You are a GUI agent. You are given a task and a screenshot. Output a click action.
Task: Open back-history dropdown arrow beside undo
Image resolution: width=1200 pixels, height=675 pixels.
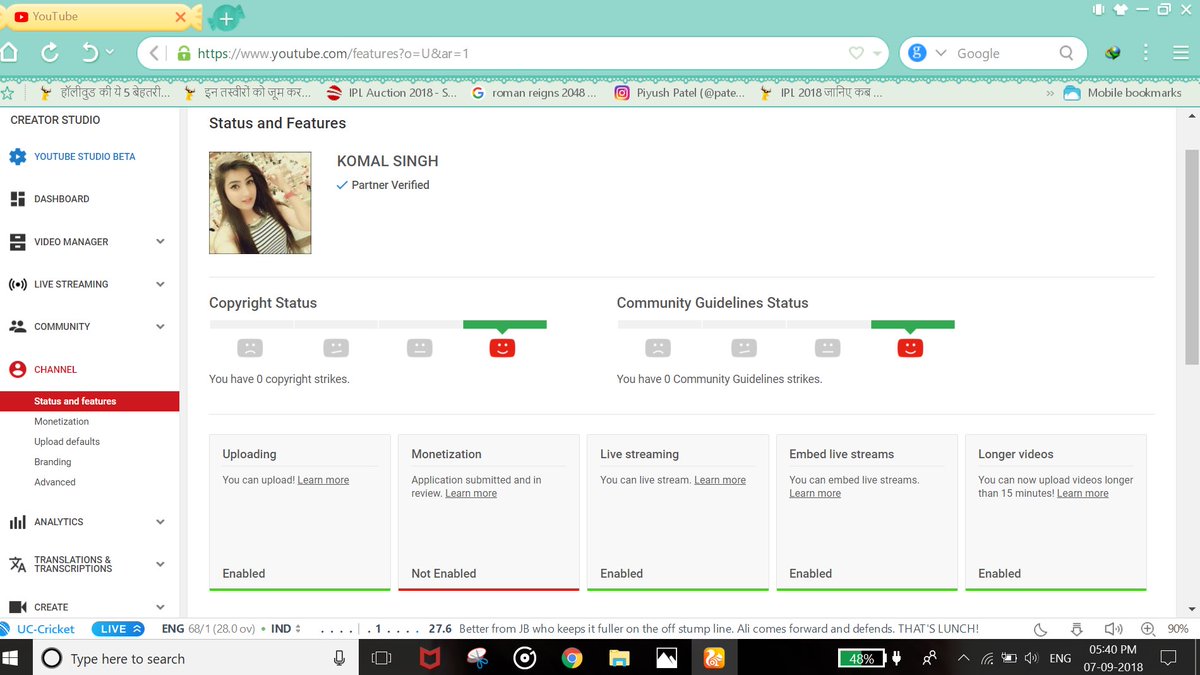tap(109, 52)
